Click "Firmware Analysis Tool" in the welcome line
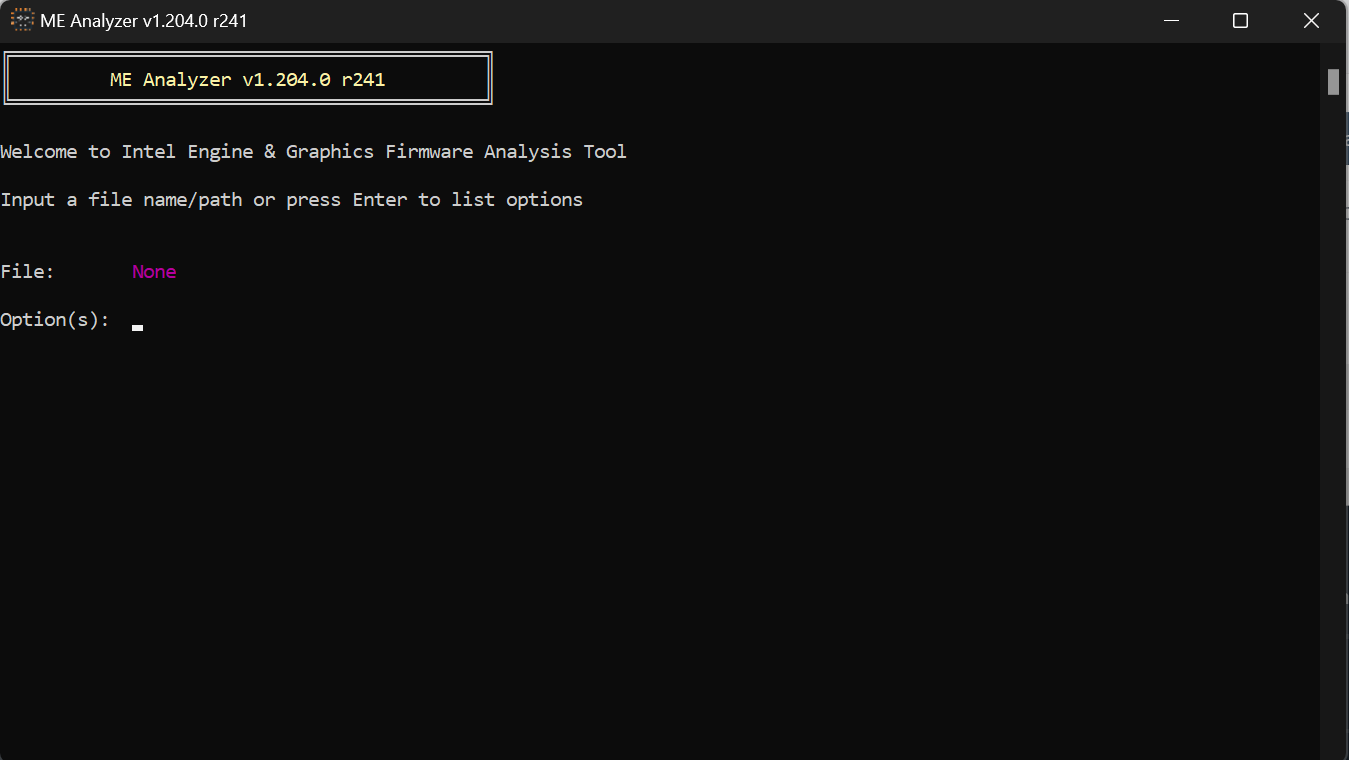The width and height of the screenshot is (1349, 760). [x=506, y=152]
